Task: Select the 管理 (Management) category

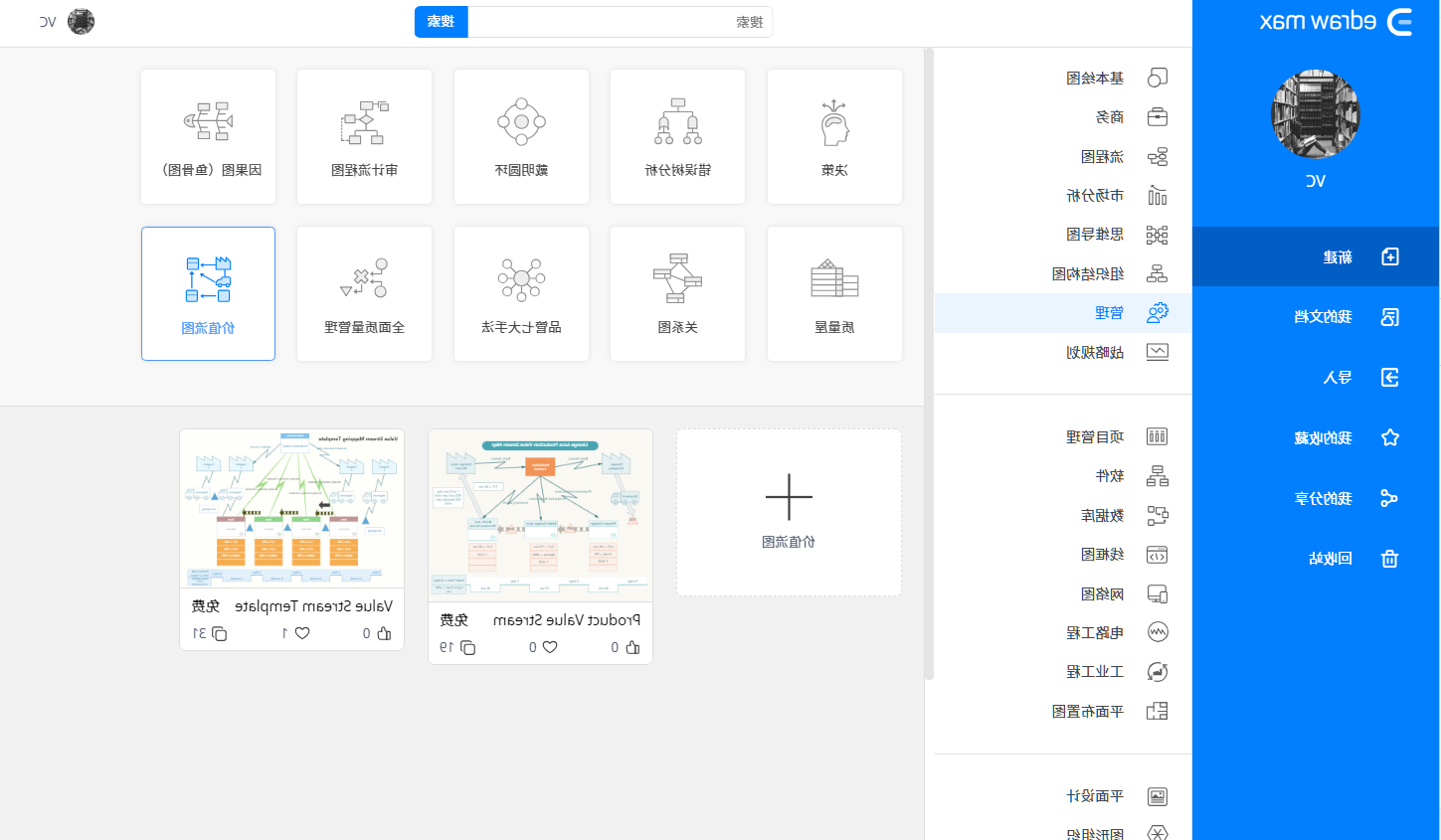Action: (x=1063, y=313)
